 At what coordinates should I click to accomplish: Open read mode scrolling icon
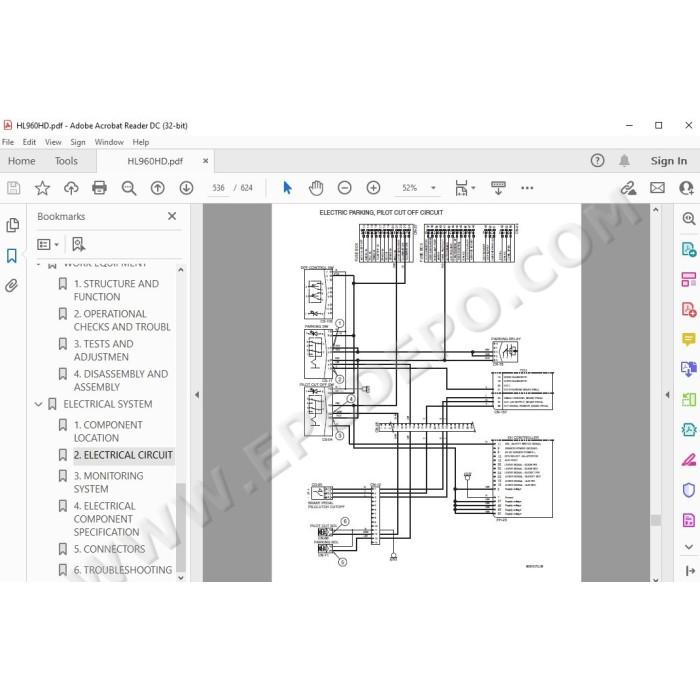coord(498,188)
